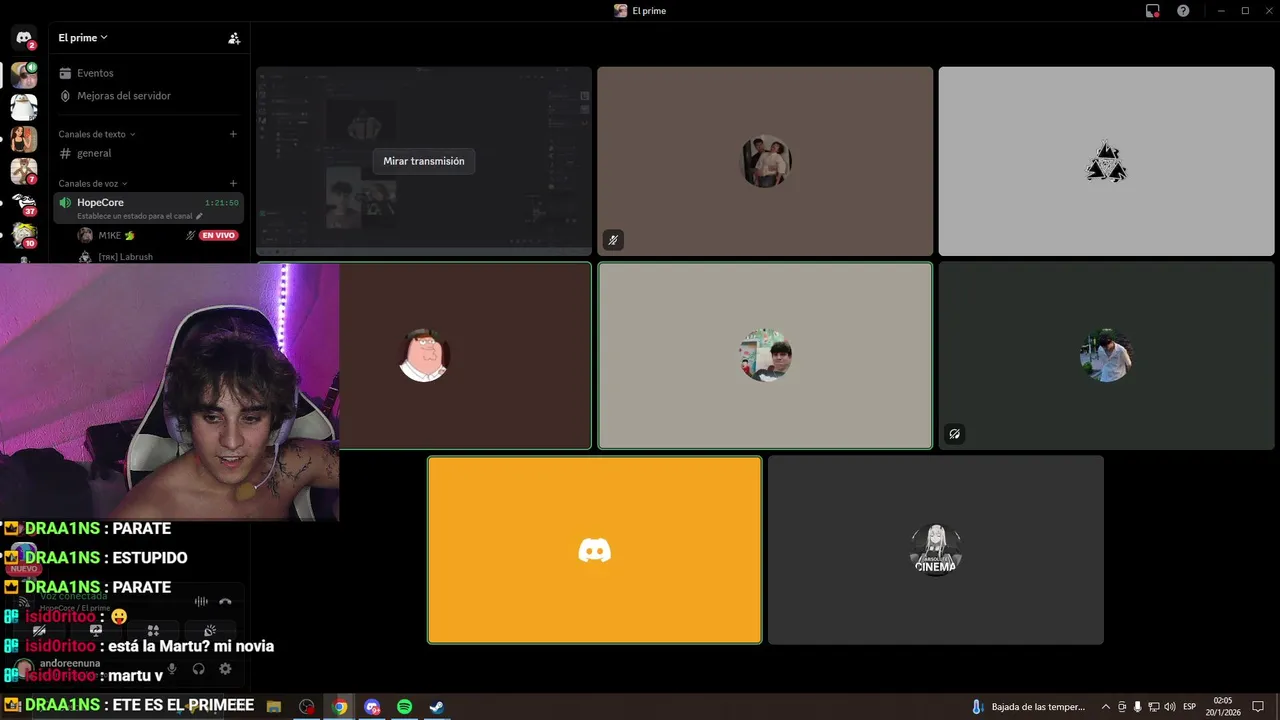
Task: Open soundboard button in voice panel
Action: pos(210,631)
